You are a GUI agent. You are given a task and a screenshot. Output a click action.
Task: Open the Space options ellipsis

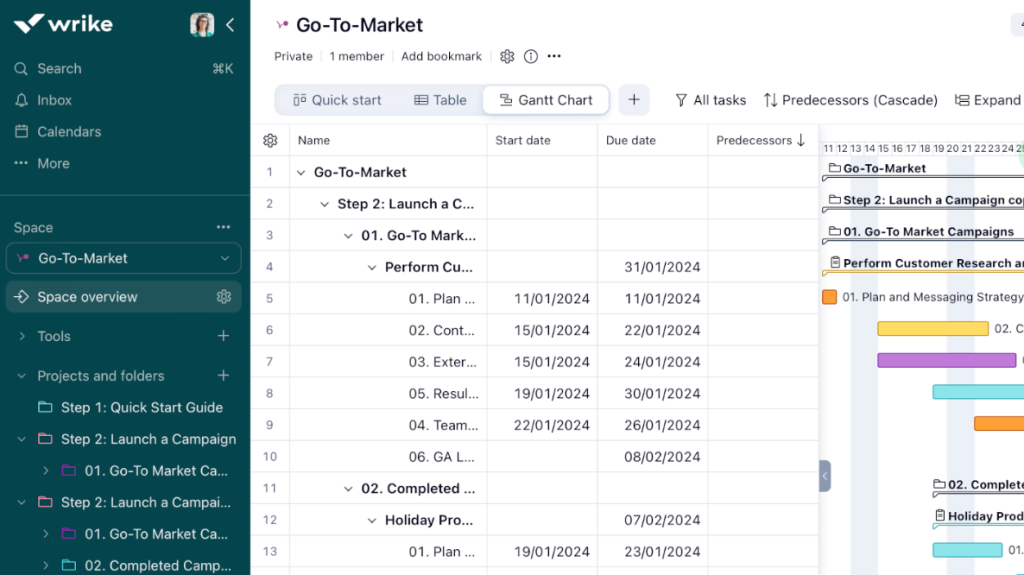point(223,227)
